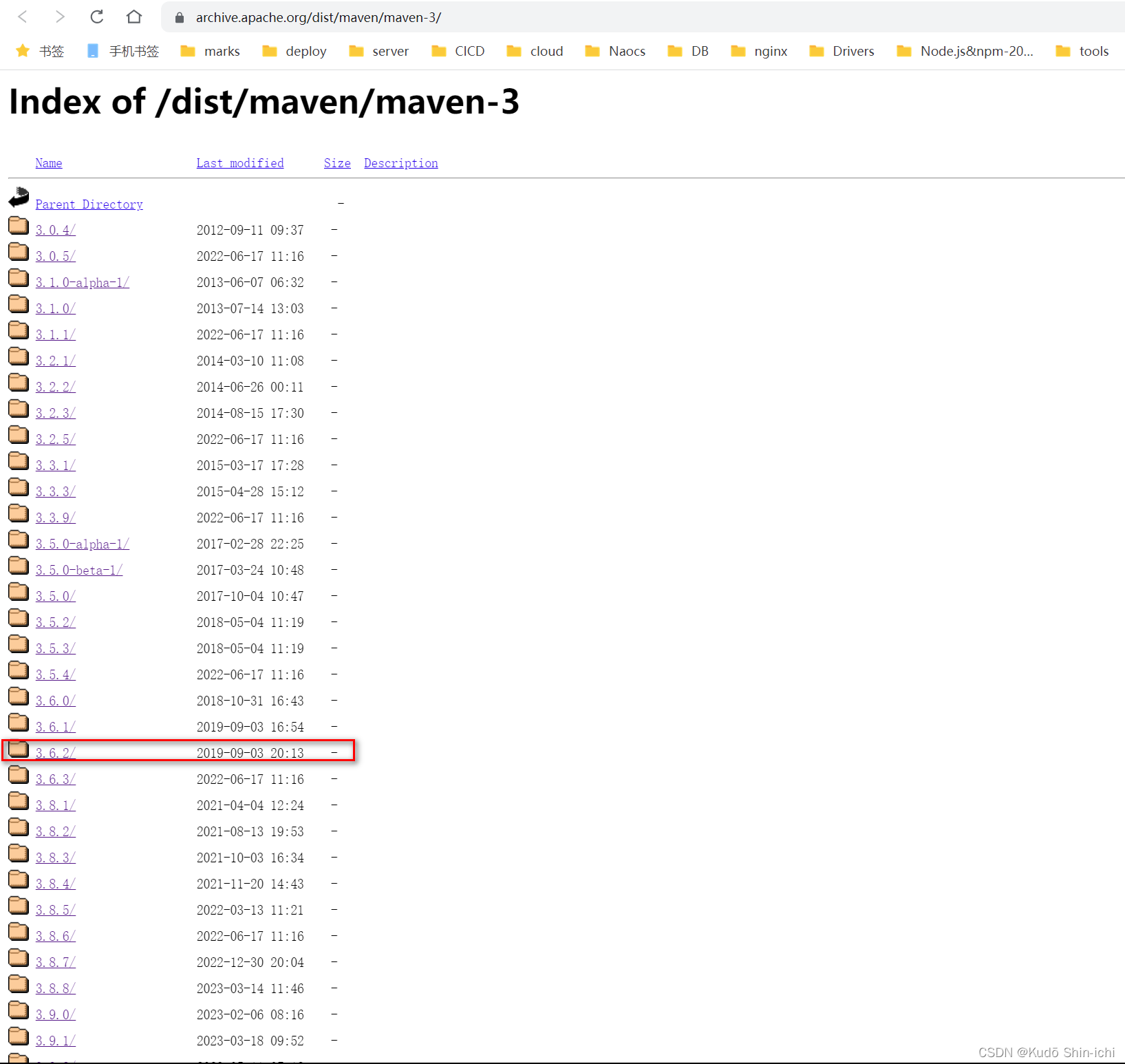Screen dimensions: 1125x1064
Task: Open the tools bookmark folder
Action: coord(1082,51)
